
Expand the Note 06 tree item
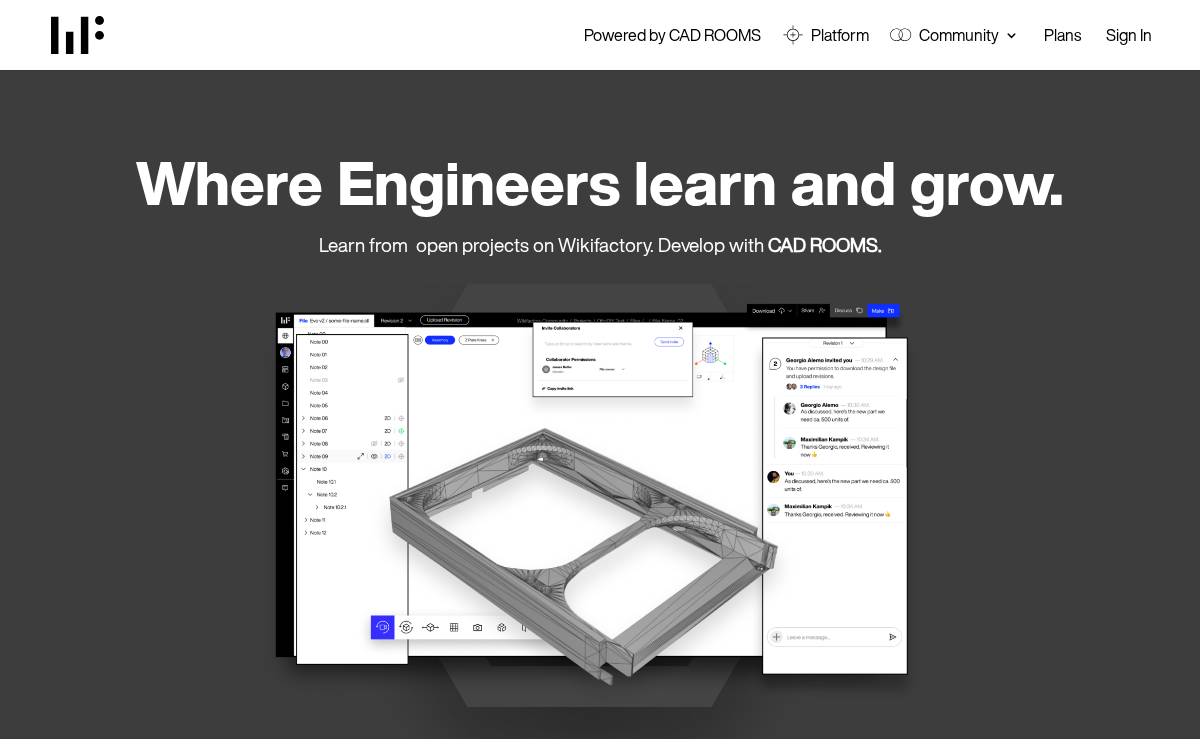click(304, 418)
